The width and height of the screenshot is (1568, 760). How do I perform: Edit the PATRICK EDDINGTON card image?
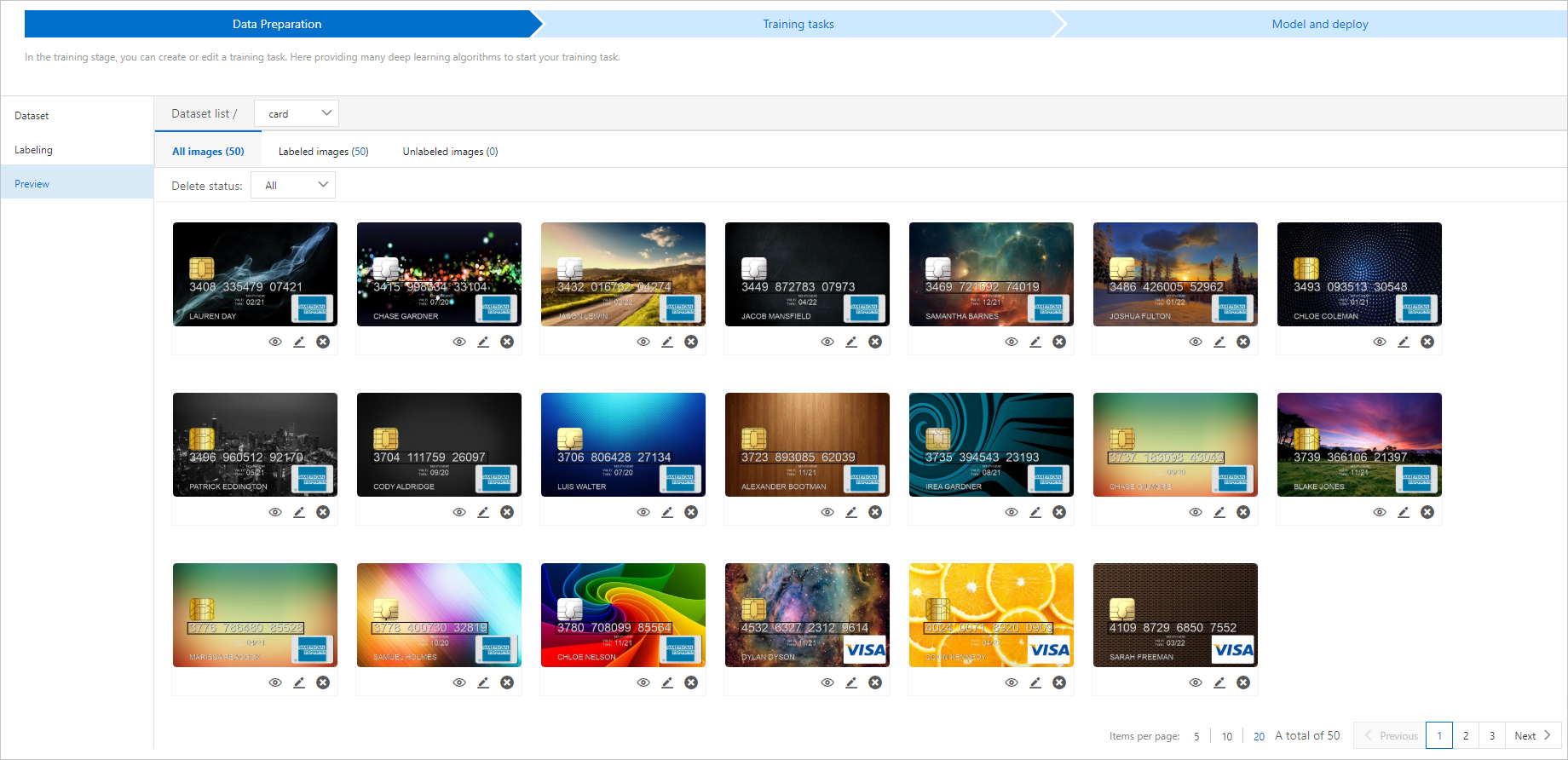299,512
